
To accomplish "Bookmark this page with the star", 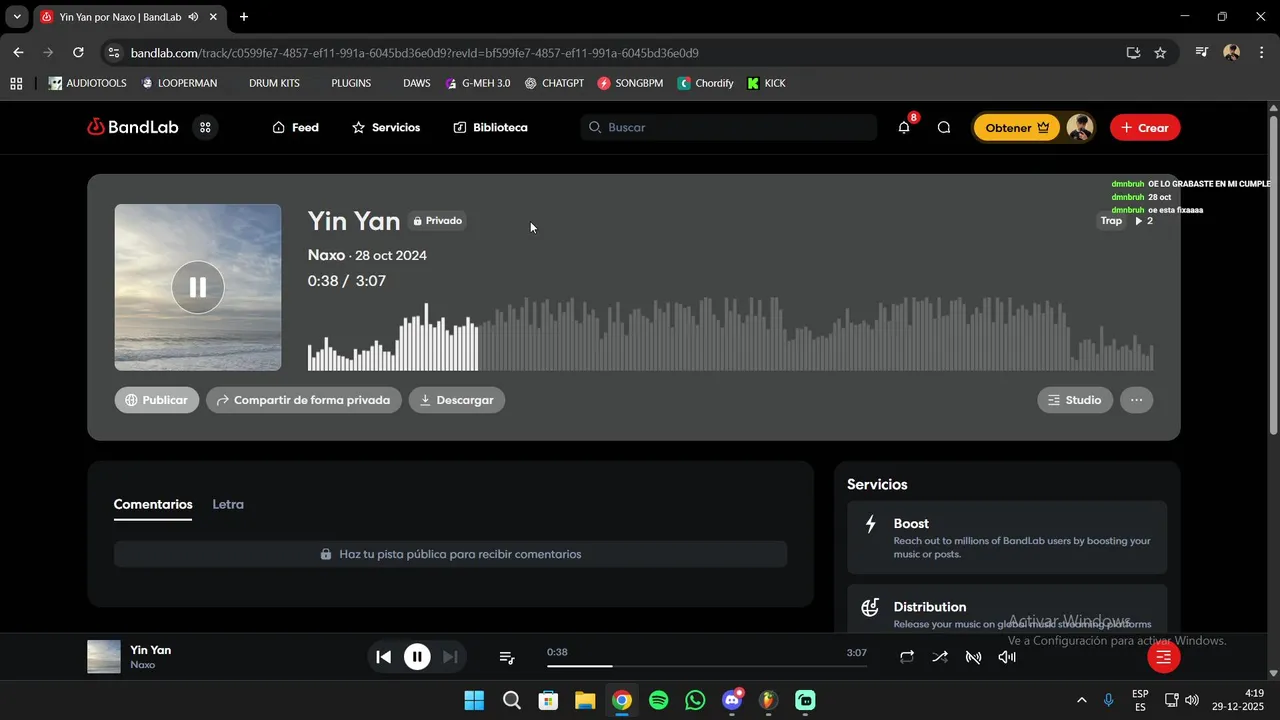I will tap(1160, 53).
